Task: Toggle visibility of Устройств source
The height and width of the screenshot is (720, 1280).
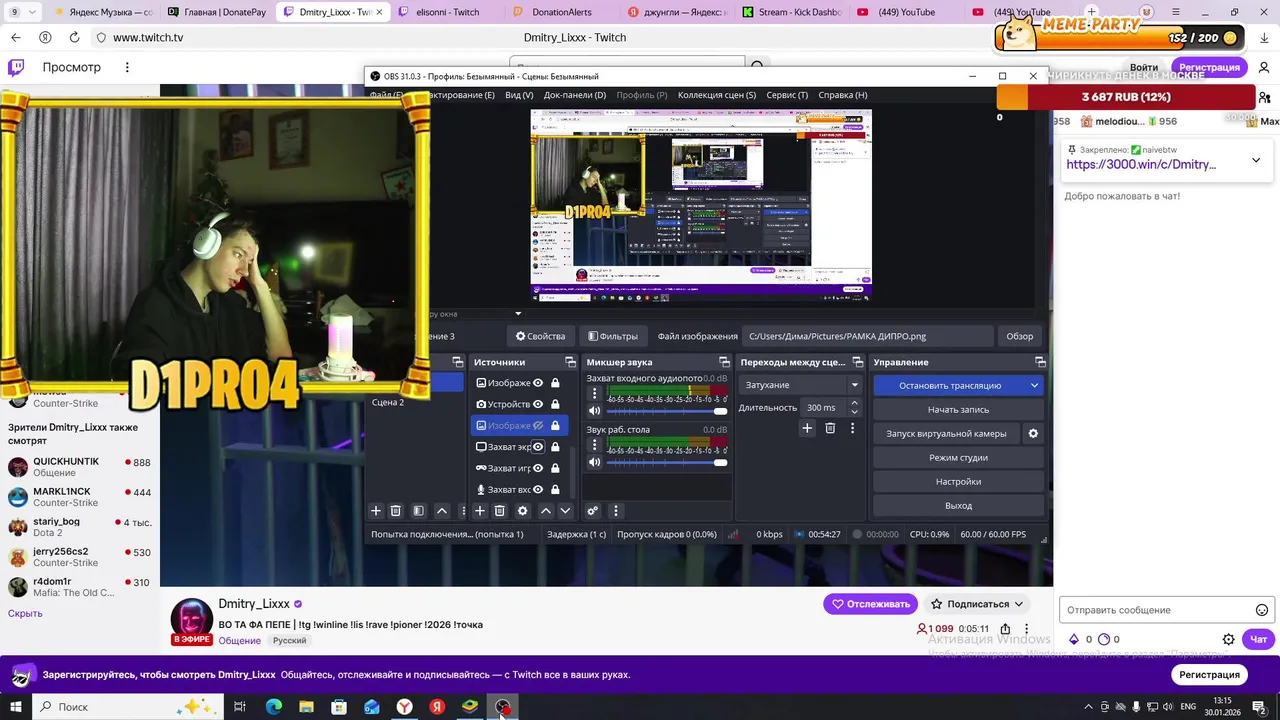Action: coord(538,404)
